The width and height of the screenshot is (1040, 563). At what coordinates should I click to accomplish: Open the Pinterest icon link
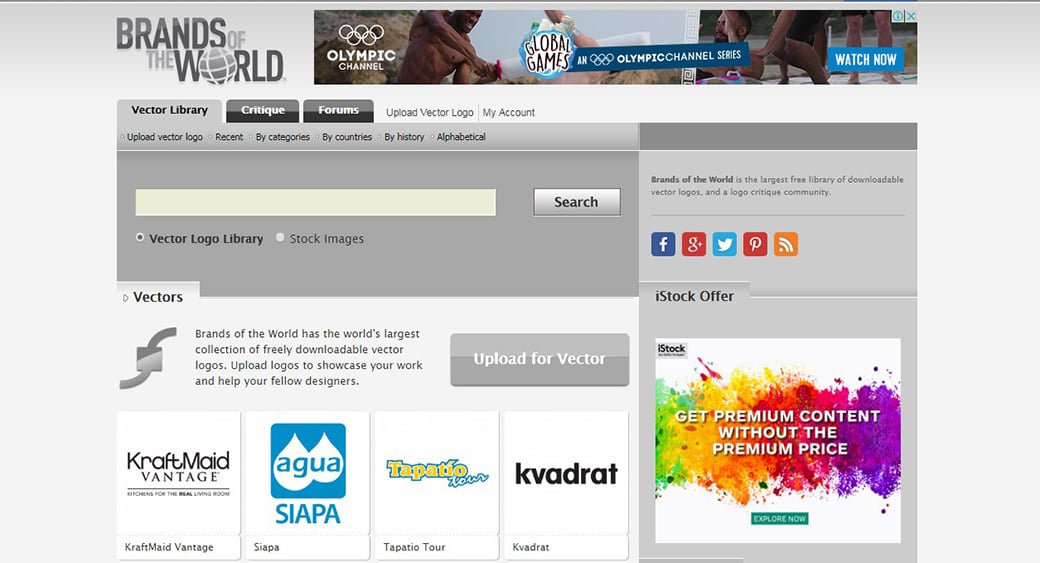click(x=755, y=244)
